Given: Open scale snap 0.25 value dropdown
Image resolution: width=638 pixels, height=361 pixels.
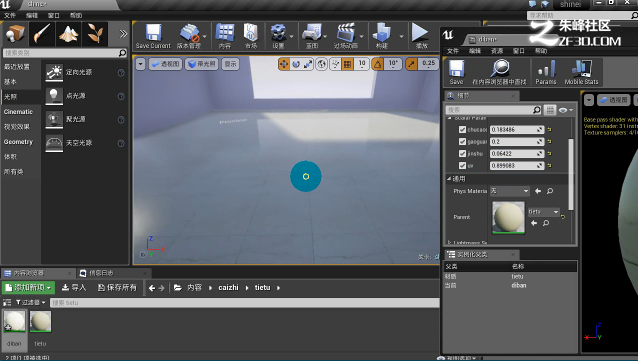Looking at the screenshot, I should [428, 64].
